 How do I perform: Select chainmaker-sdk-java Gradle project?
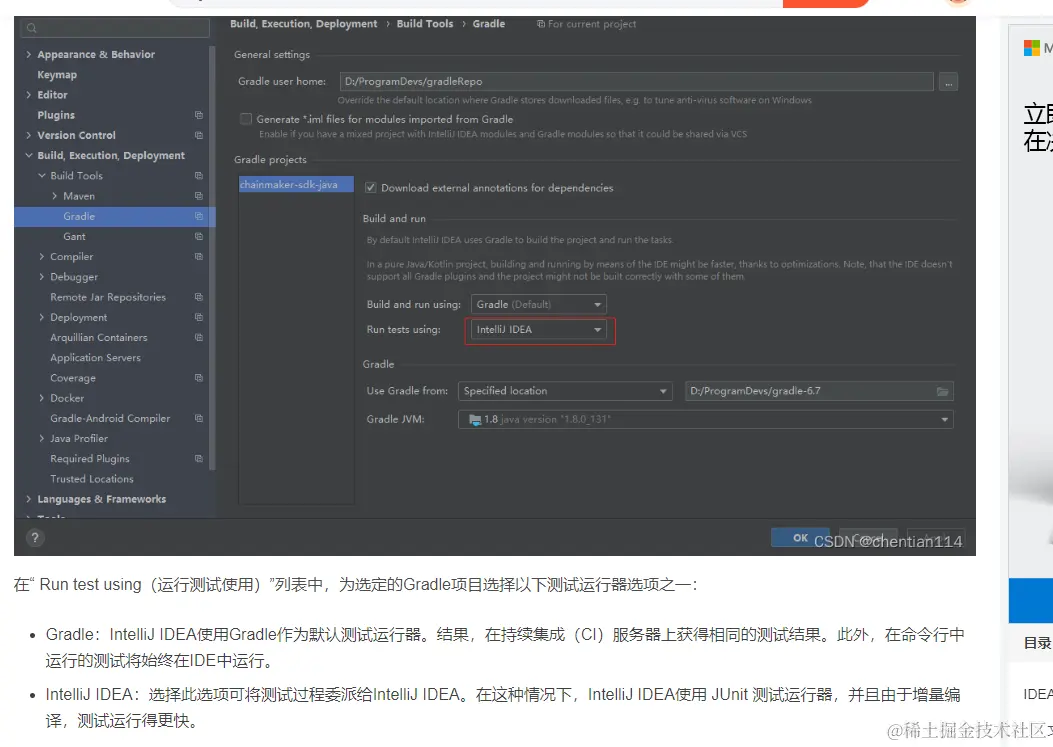(x=296, y=185)
